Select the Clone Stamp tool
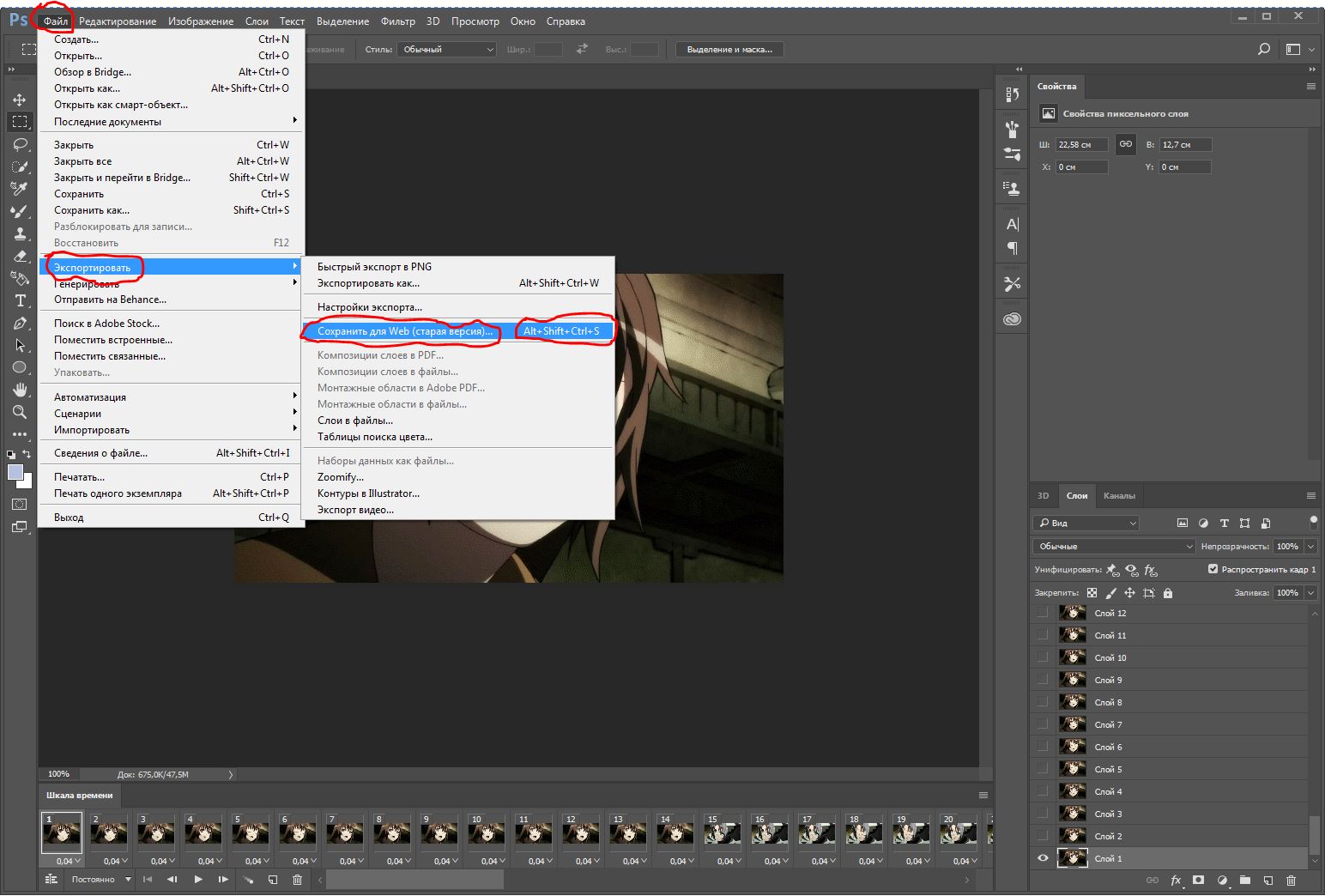This screenshot has height=896, width=1325. pos(20,233)
